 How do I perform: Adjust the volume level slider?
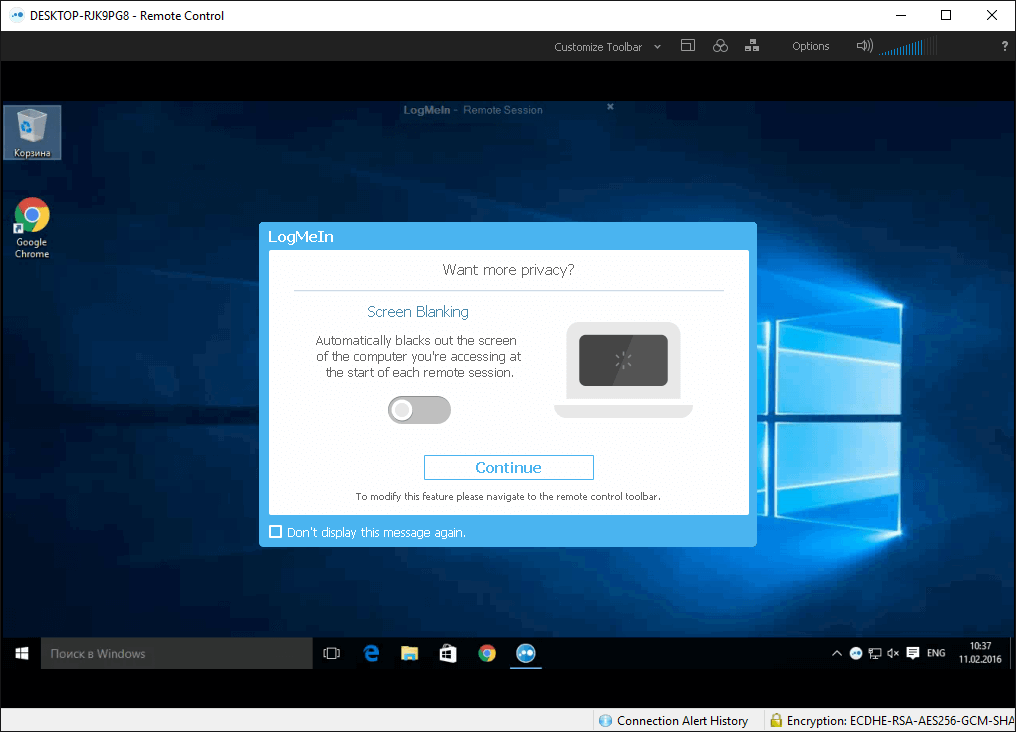click(908, 47)
